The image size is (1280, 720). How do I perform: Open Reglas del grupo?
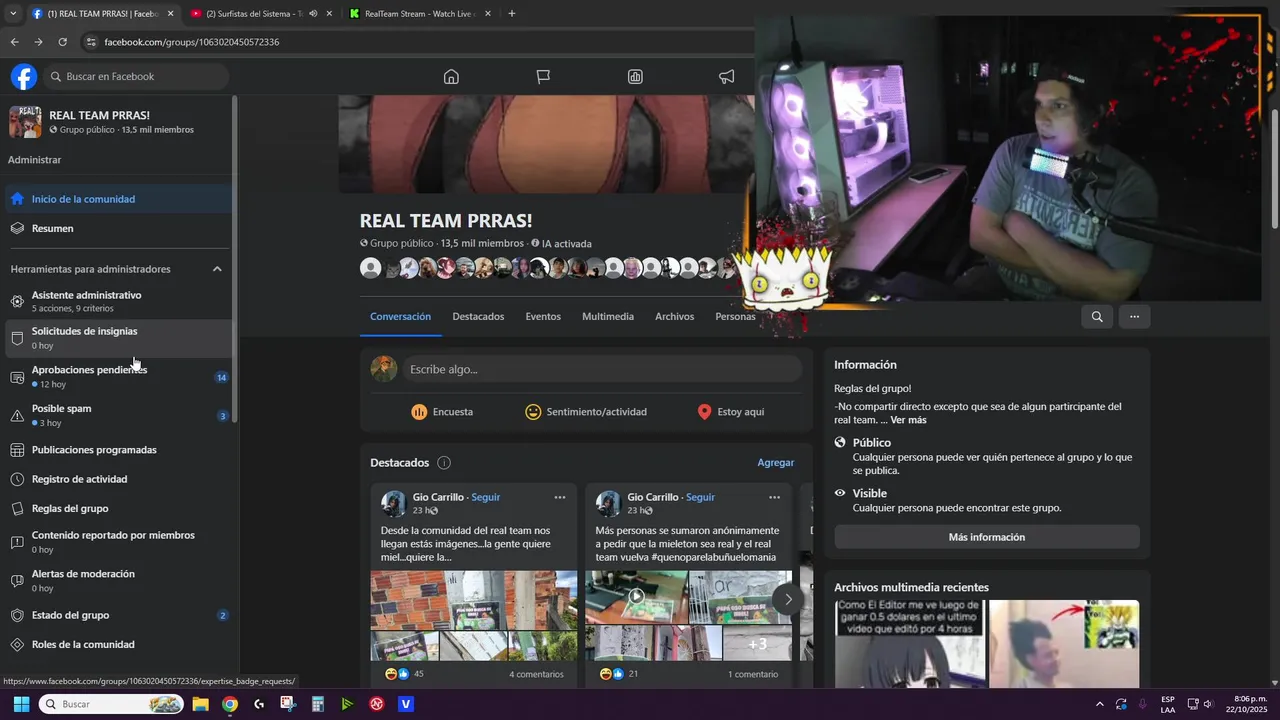click(118, 509)
